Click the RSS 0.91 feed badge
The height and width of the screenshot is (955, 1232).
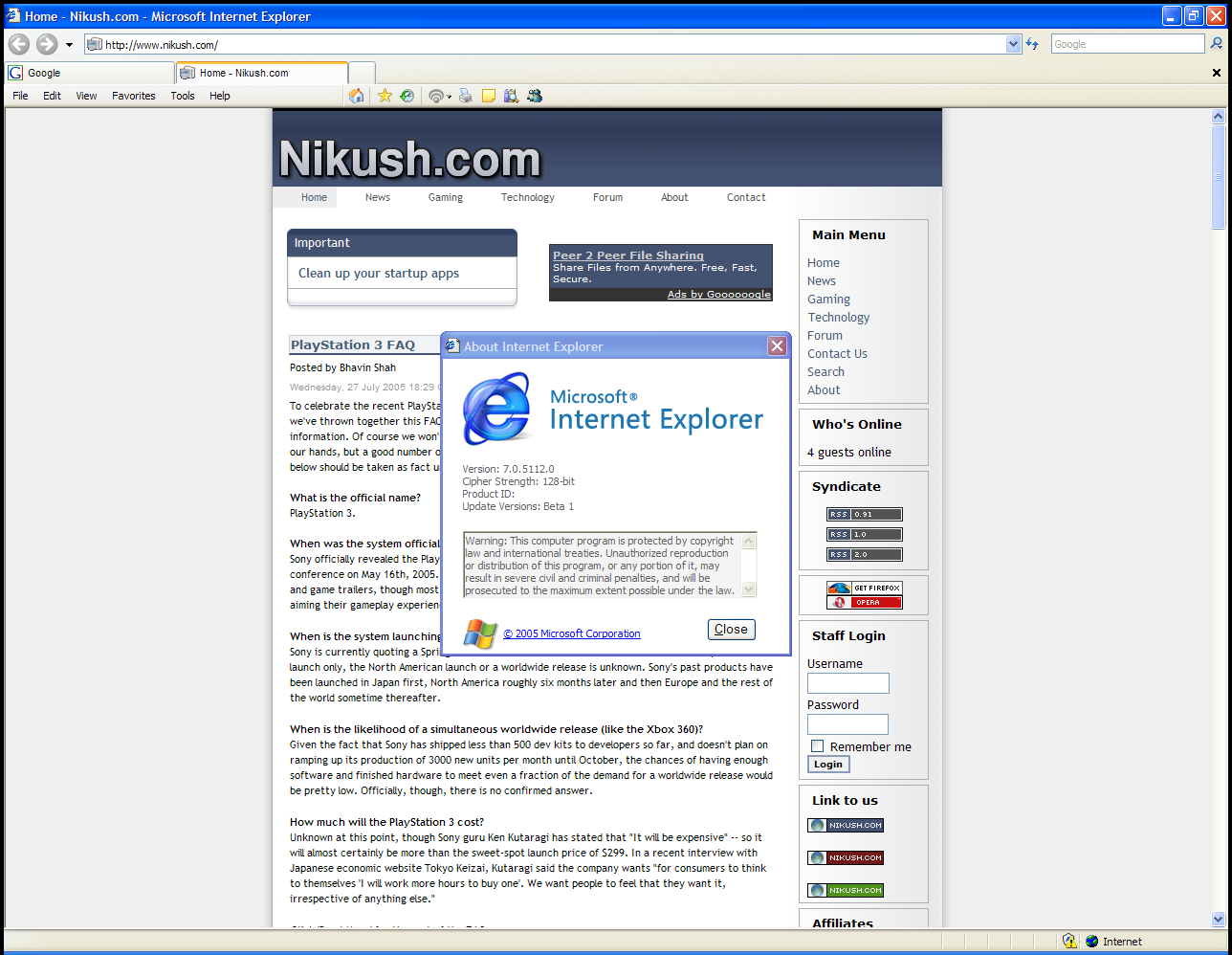coord(865,514)
